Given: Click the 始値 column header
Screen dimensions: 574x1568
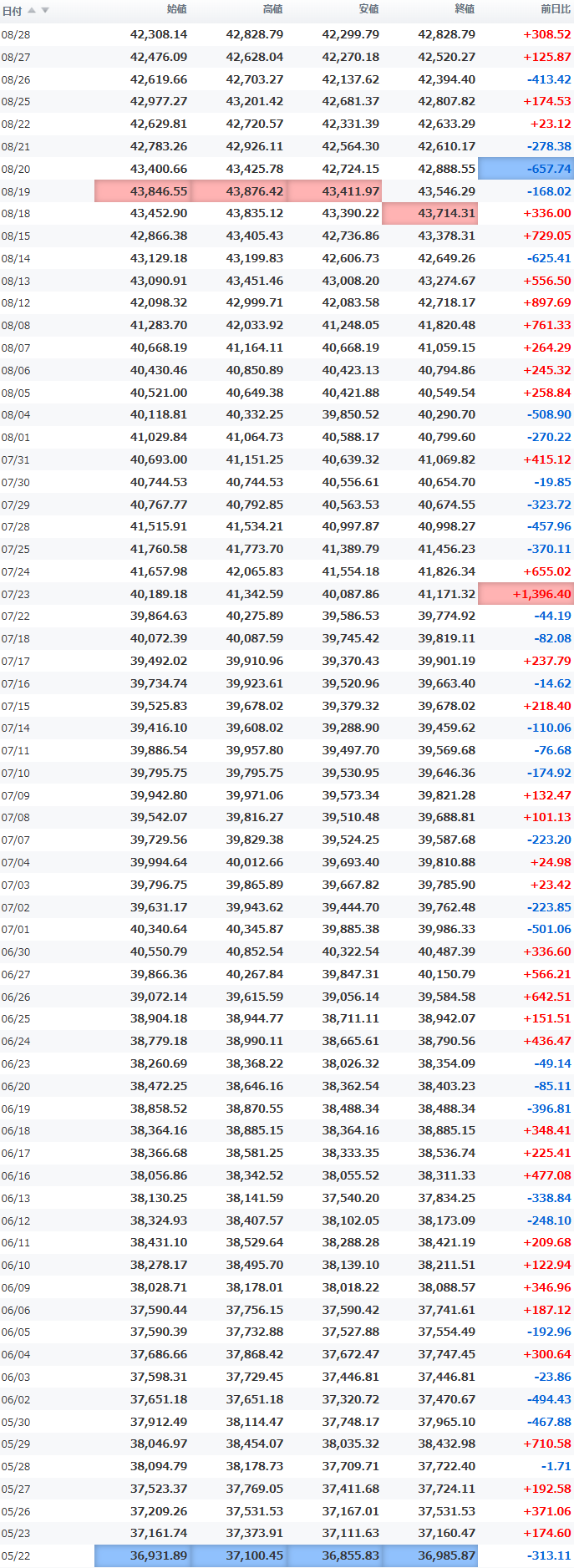Looking at the screenshot, I should coord(176,9).
